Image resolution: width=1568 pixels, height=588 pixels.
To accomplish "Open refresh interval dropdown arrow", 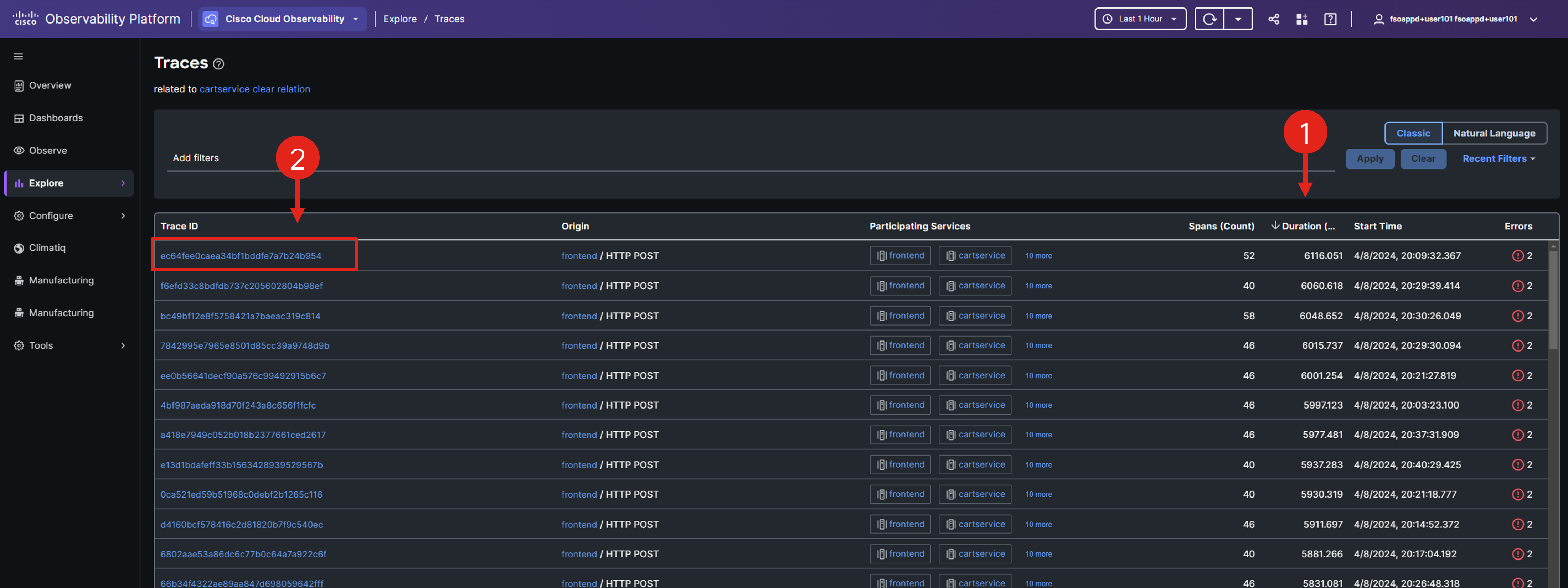I will pyautogui.click(x=1238, y=19).
